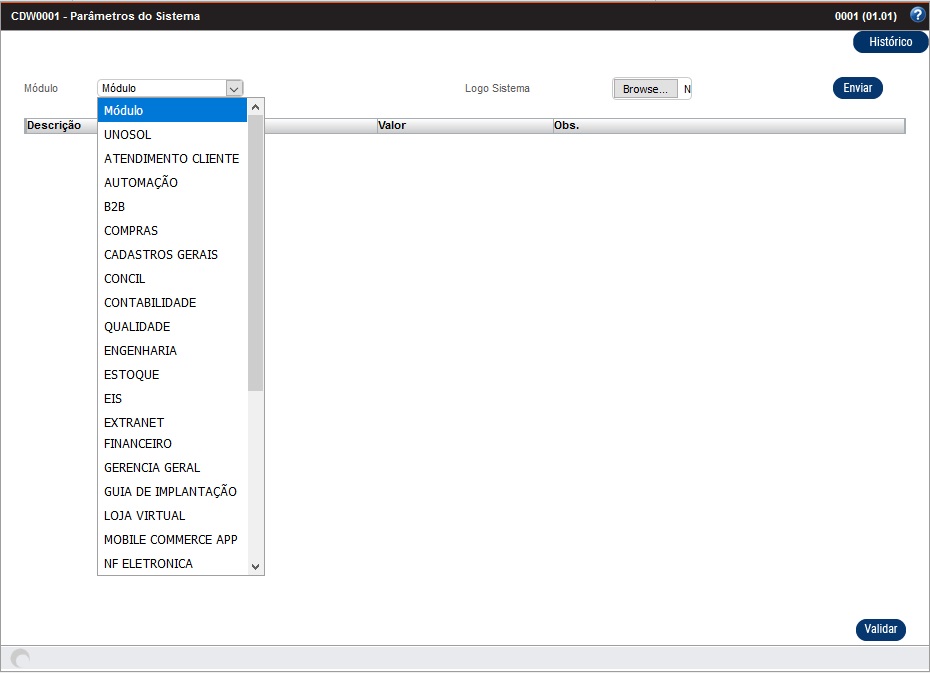
Task: Open the Histórico panel
Action: 890,42
